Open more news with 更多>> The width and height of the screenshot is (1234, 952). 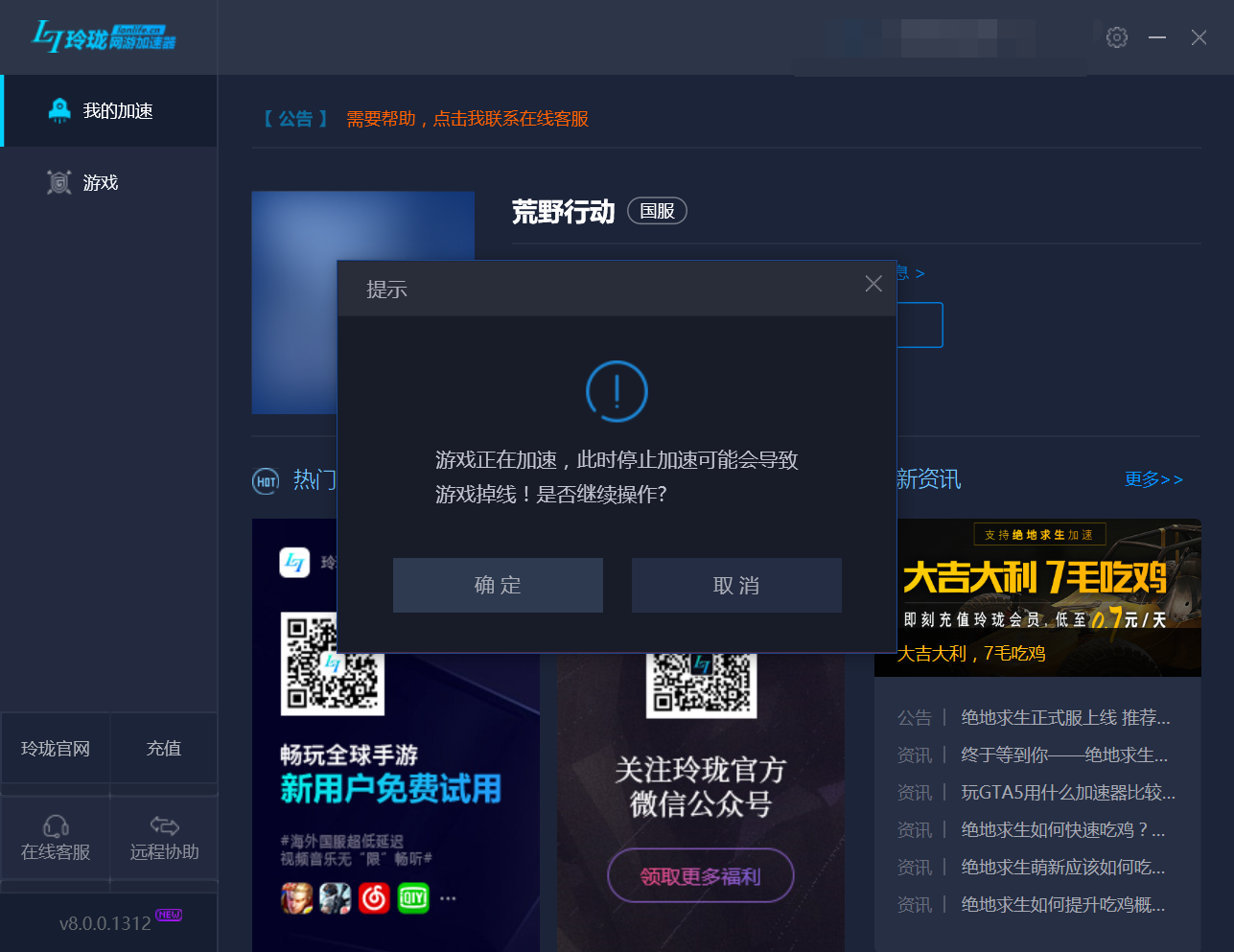click(1153, 479)
